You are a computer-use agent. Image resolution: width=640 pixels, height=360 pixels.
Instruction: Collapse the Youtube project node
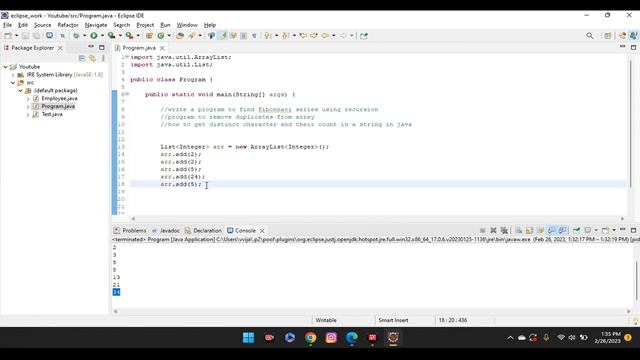tap(5, 67)
